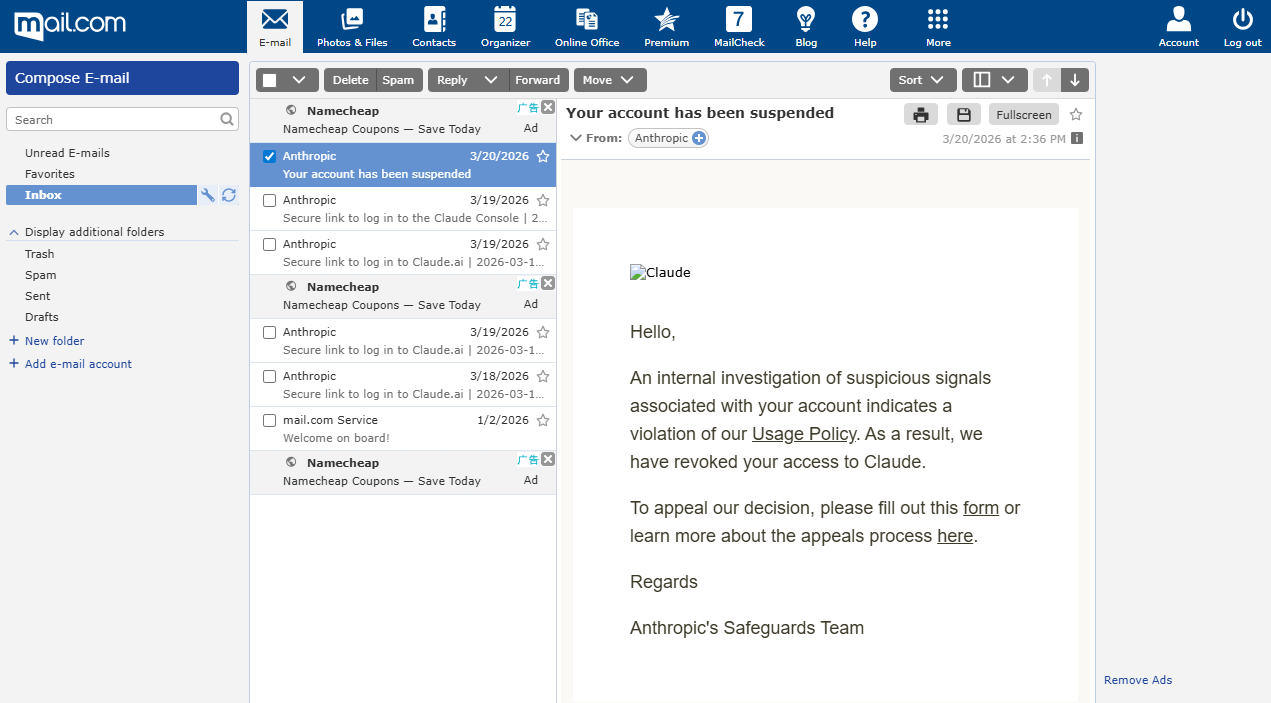1271x703 pixels.
Task: Close the first Namecheap ad
Action: coord(547,107)
